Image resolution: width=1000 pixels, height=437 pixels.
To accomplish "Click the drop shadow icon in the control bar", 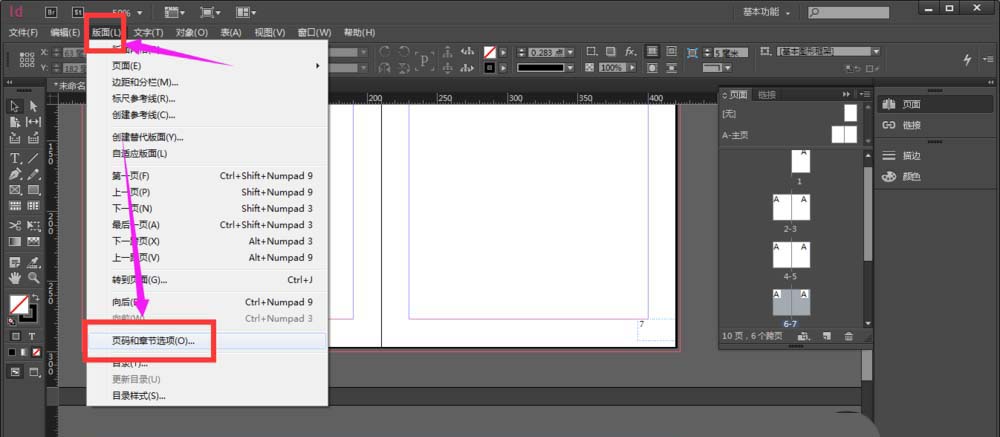I will tap(610, 52).
